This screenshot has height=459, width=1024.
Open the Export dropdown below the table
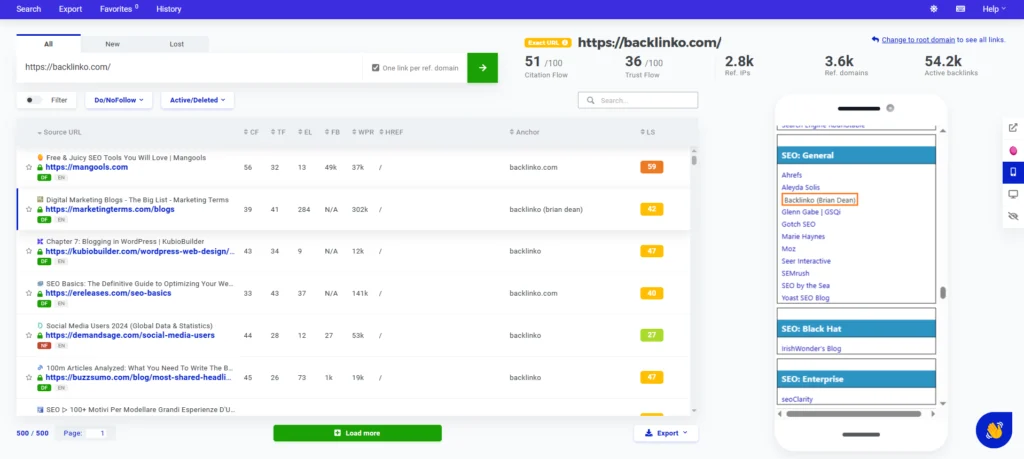(x=666, y=433)
